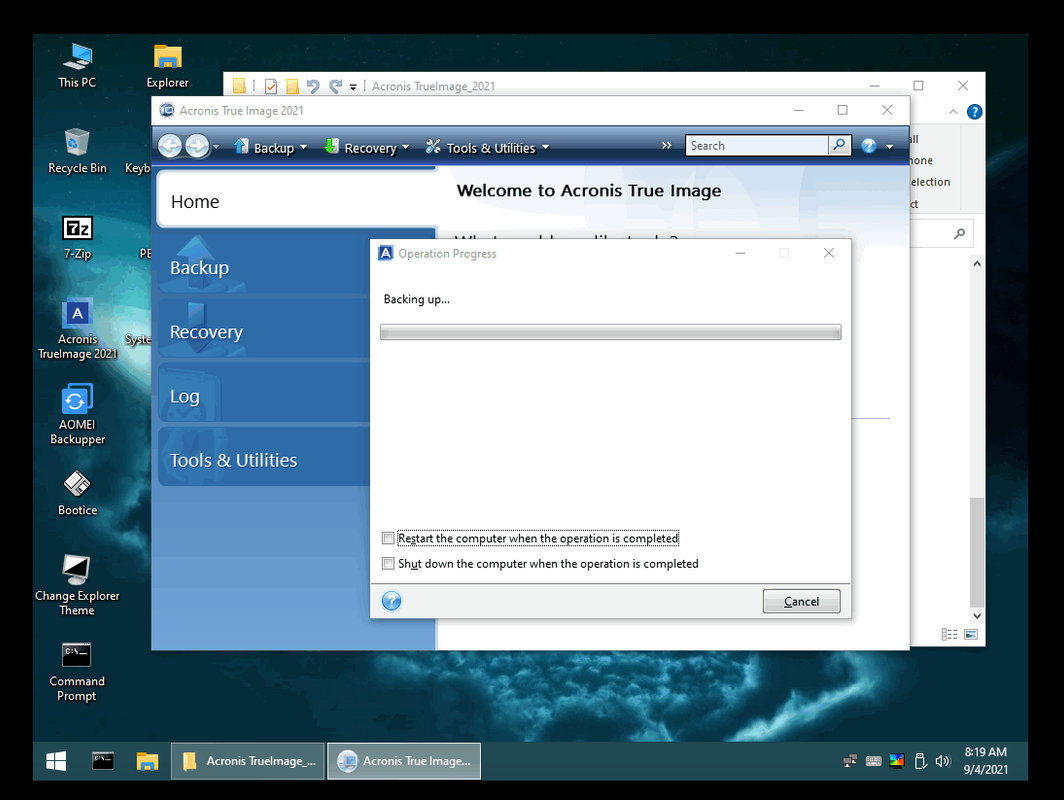
Task: Open the help dropdown arrow in Acronis
Action: [x=890, y=147]
